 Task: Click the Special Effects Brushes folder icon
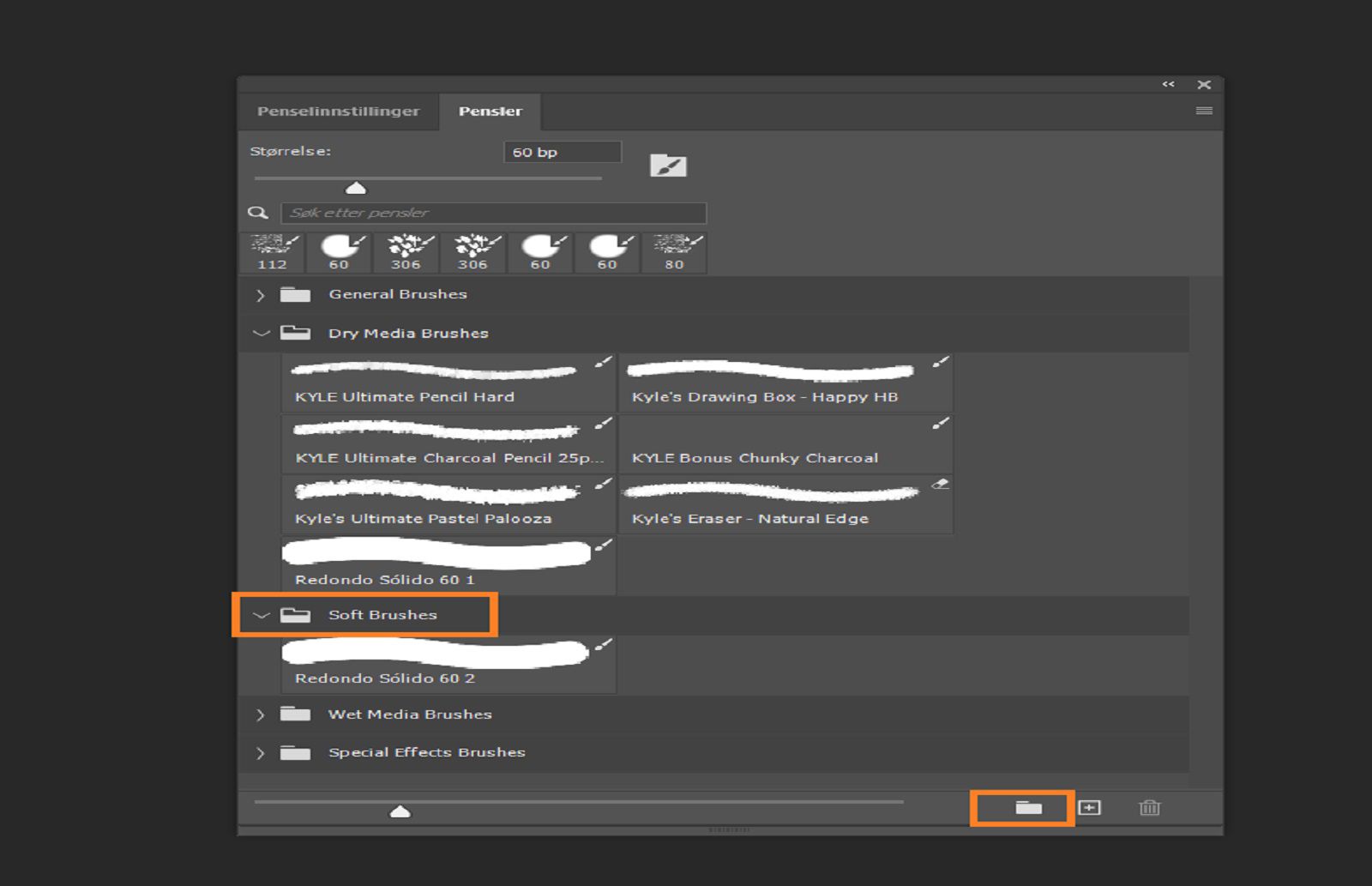point(295,752)
